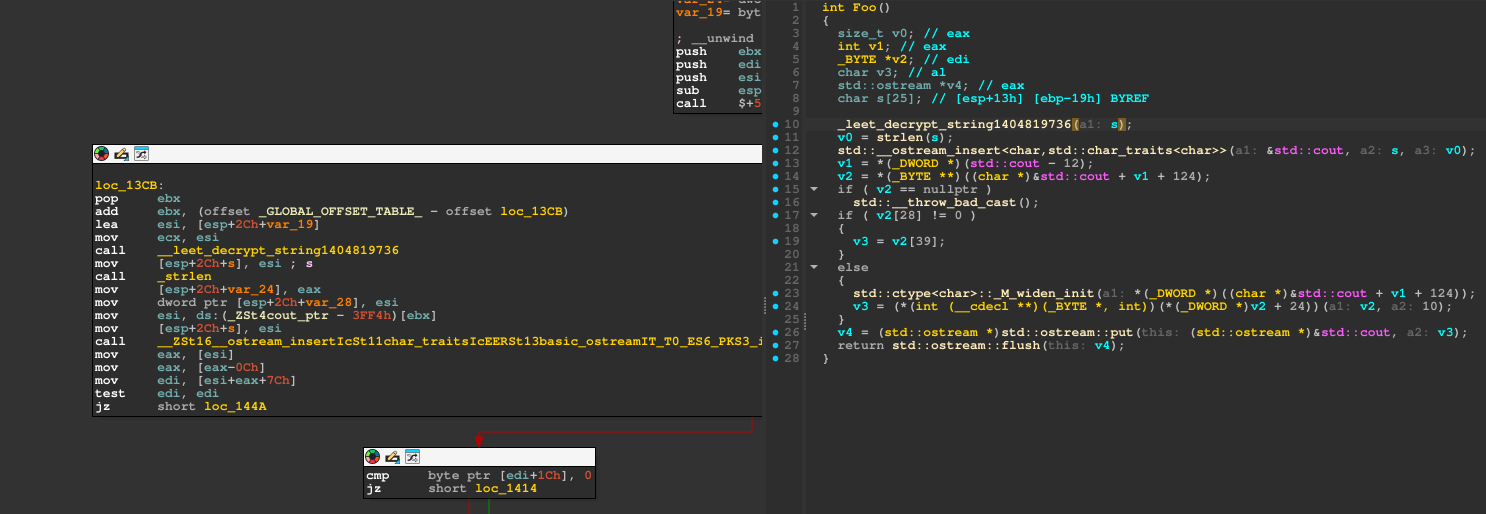Click line number 9 in pseudocode gutter

pyautogui.click(x=798, y=111)
